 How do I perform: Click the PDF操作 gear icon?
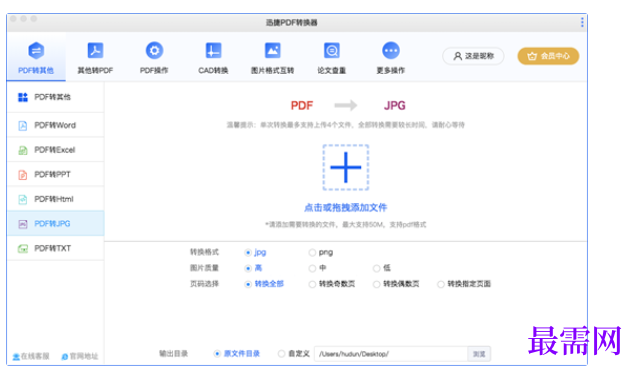[154, 51]
